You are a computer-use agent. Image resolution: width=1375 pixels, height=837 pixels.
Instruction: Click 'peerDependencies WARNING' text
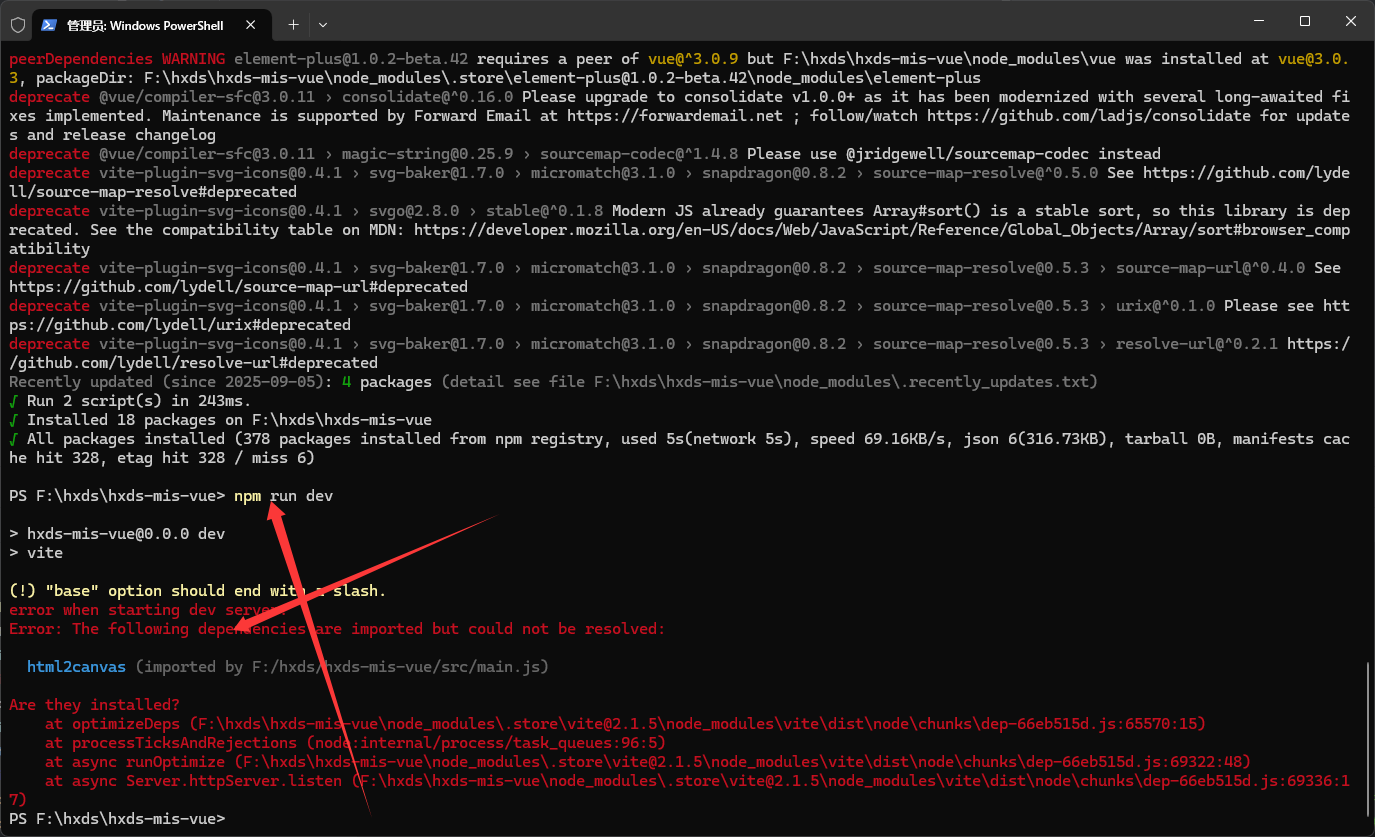pyautogui.click(x=117, y=59)
